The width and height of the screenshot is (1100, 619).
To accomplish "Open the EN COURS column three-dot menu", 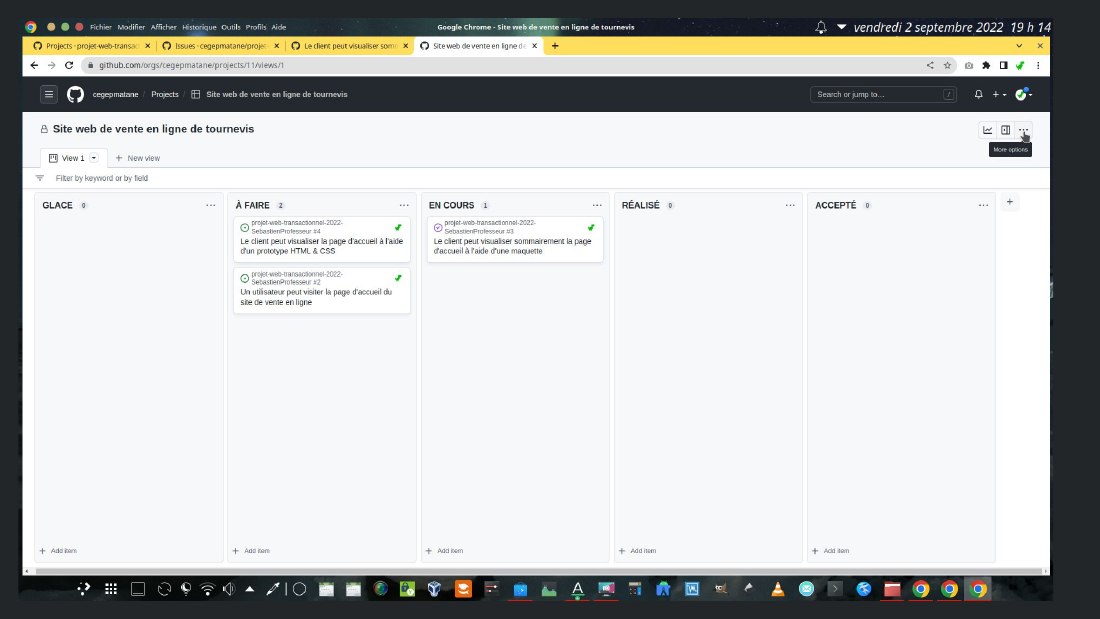I will 597,205.
